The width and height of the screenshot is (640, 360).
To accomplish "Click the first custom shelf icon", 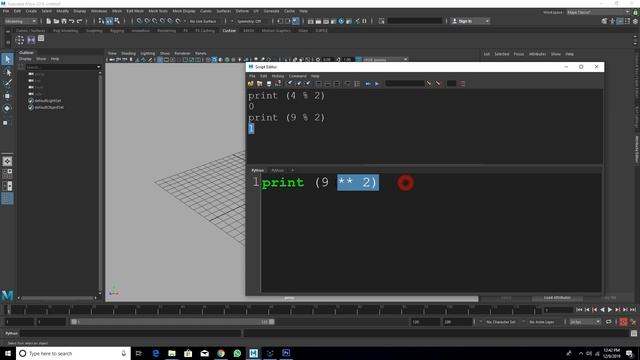I will point(20,40).
